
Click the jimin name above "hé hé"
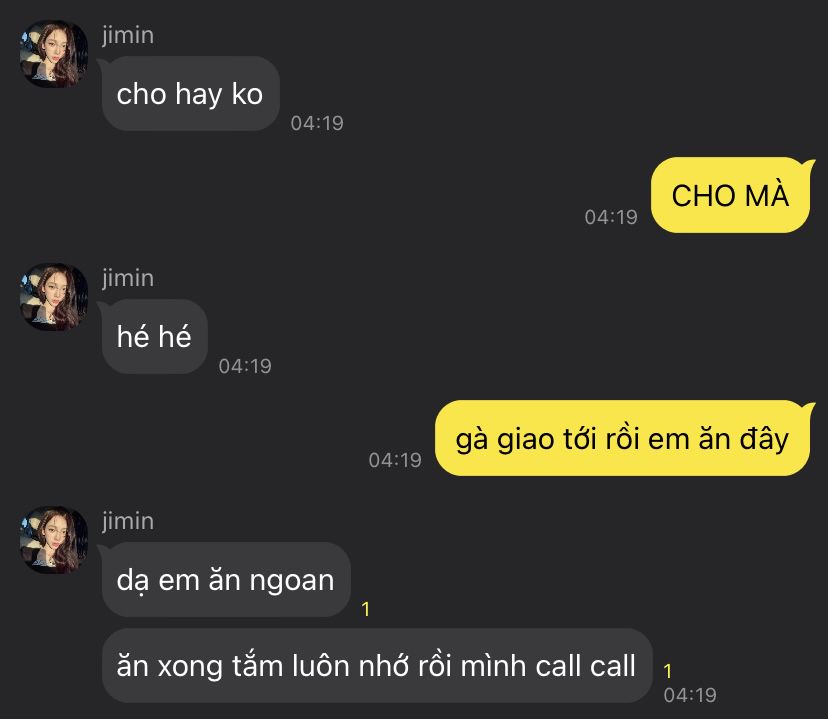tap(128, 278)
